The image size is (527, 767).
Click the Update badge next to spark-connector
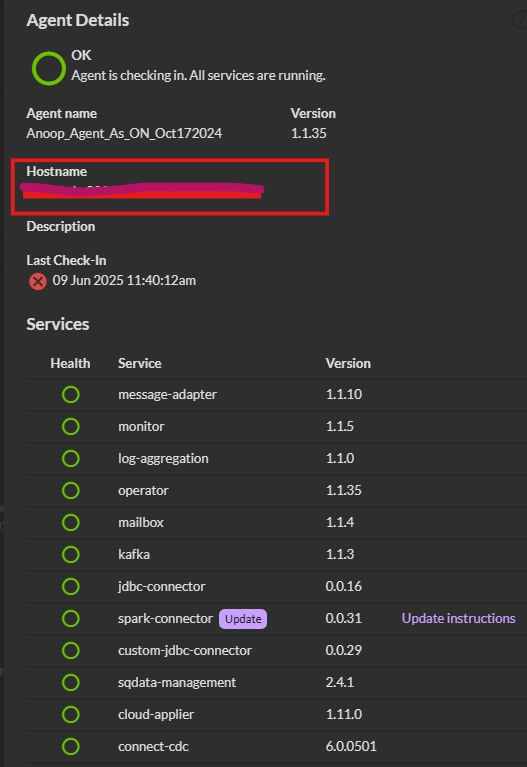pyautogui.click(x=243, y=619)
